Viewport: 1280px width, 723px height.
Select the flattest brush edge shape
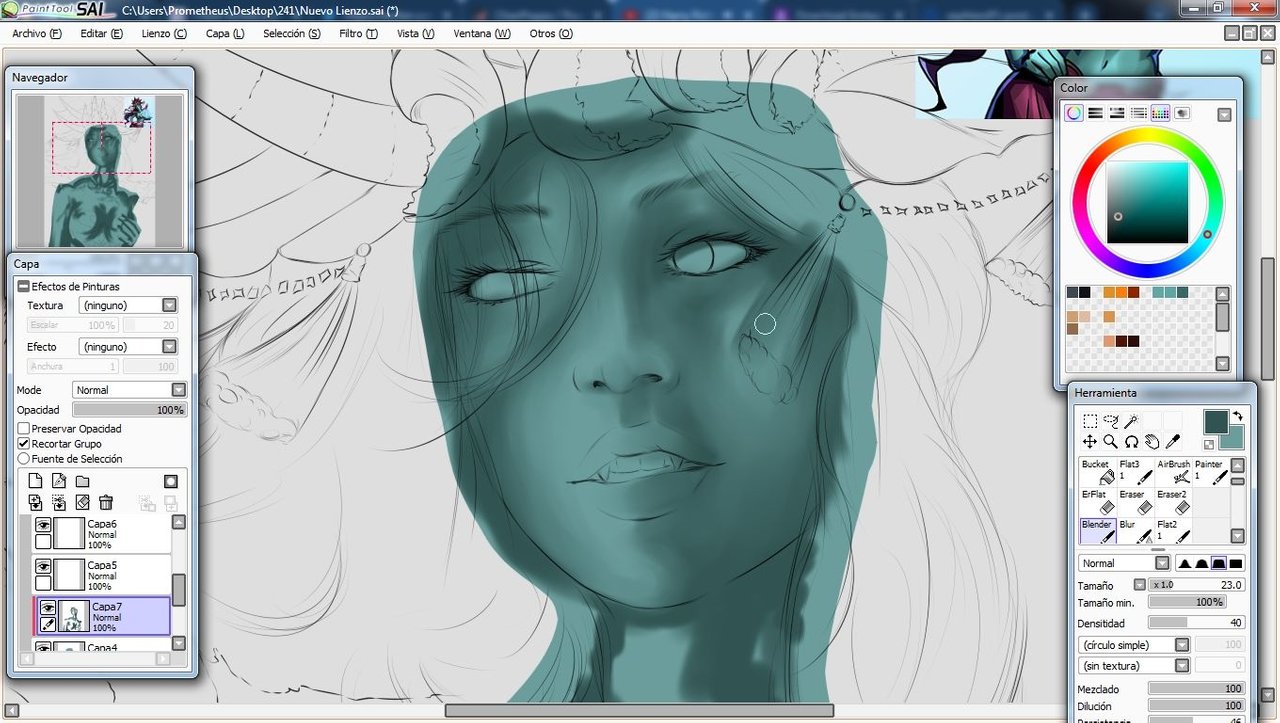click(1236, 563)
